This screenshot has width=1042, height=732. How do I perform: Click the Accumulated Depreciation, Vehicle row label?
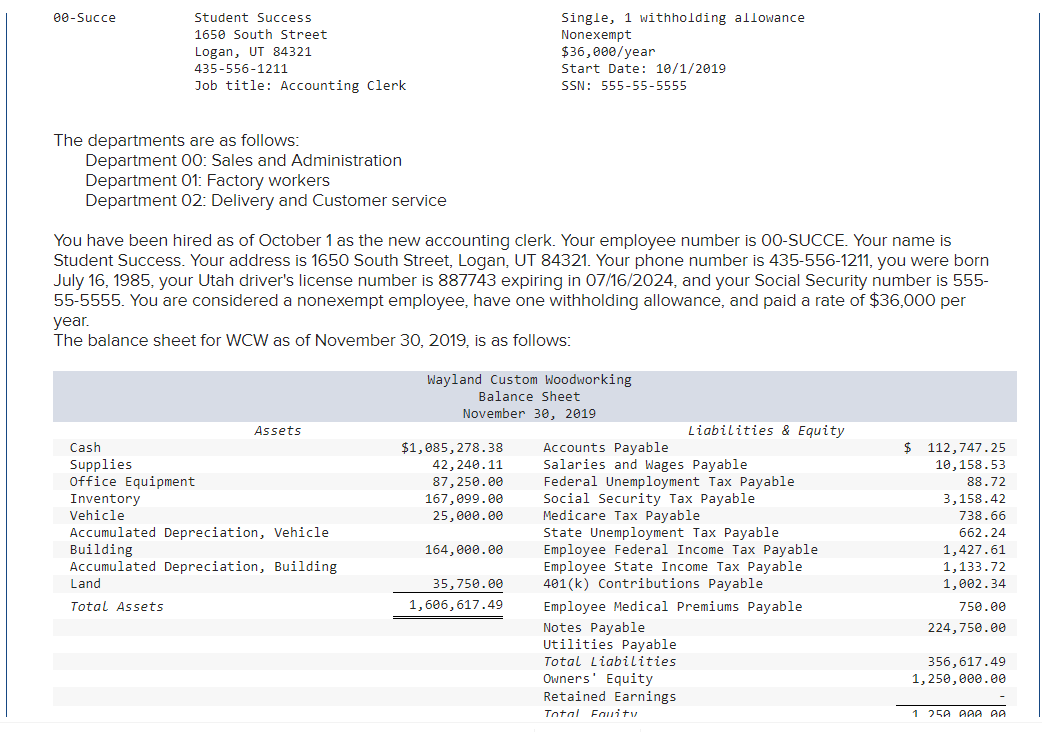point(199,533)
